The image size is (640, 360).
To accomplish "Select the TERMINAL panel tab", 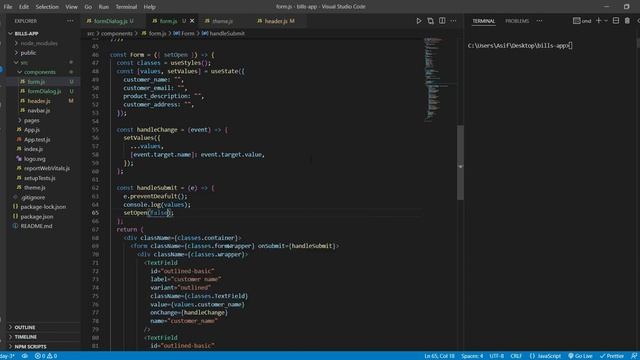I will 484,21.
